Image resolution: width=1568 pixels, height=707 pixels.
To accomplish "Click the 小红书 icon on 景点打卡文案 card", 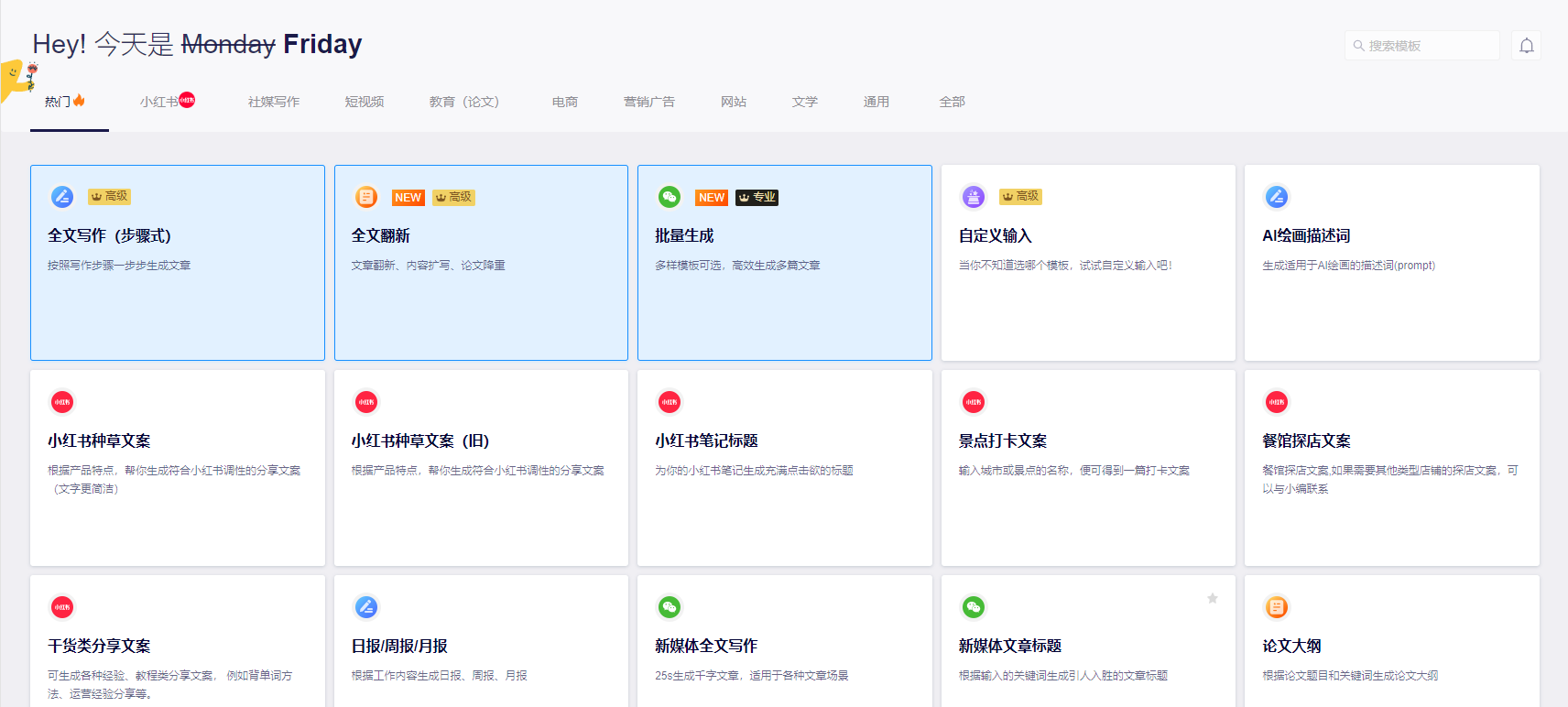I will pos(974,401).
